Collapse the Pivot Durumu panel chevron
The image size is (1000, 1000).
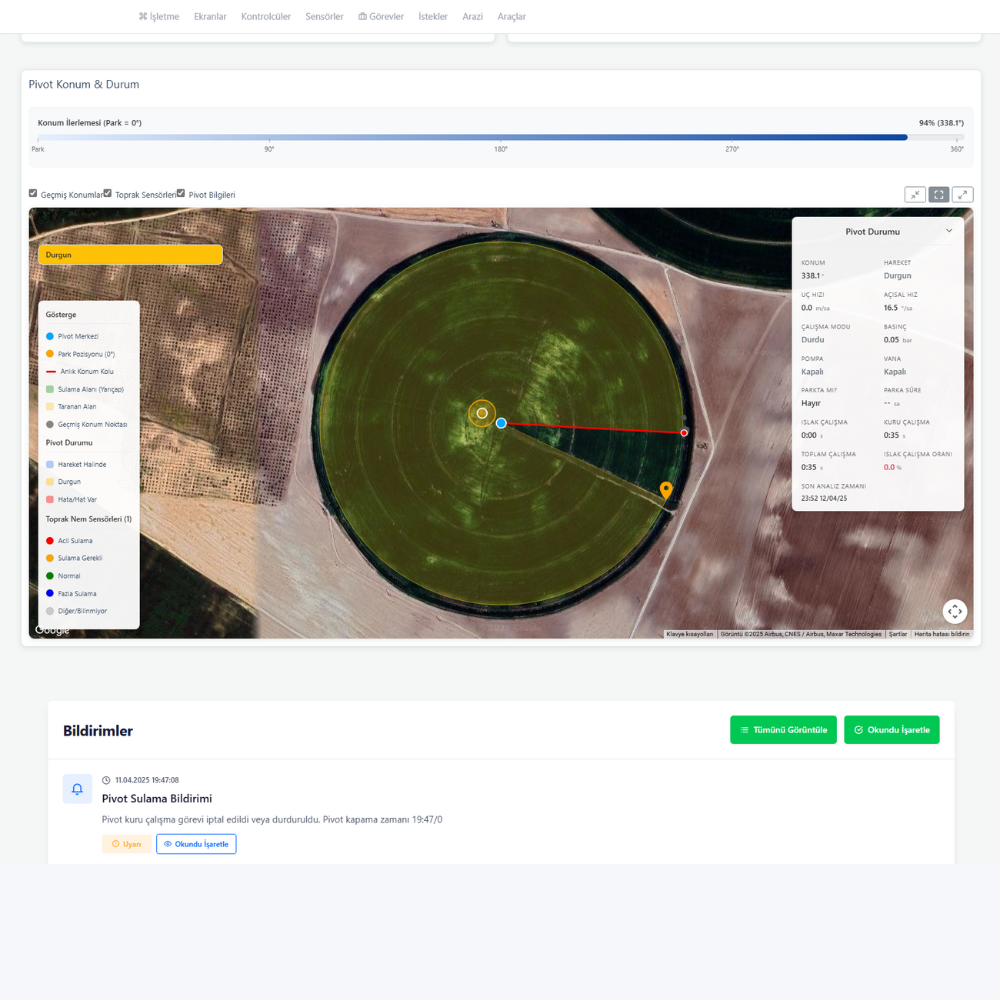pos(949,230)
